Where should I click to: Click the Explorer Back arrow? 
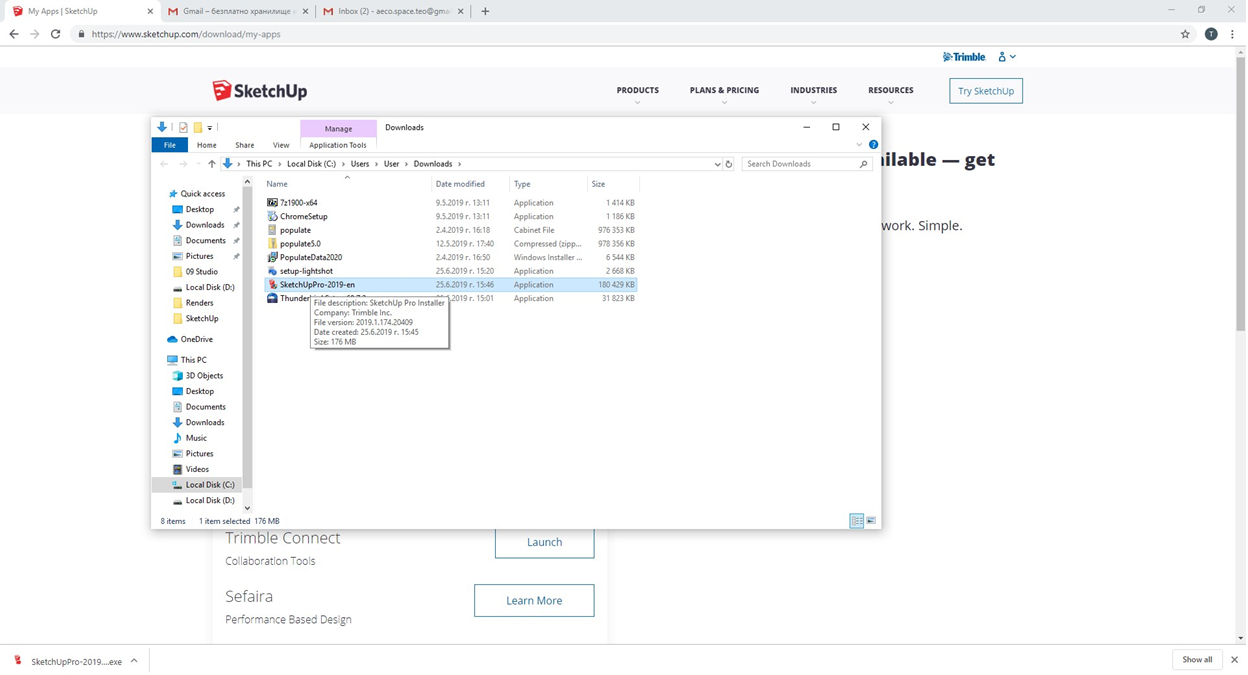(x=164, y=164)
